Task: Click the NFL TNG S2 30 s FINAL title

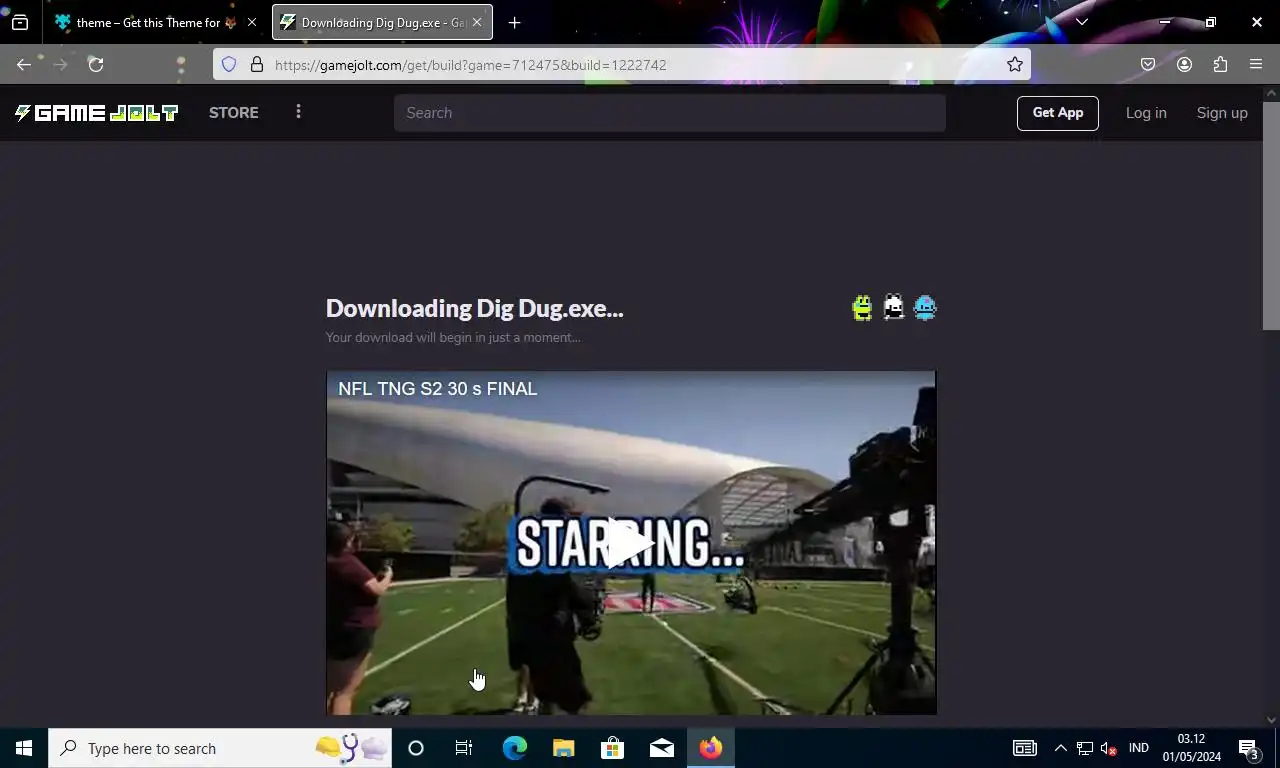Action: click(x=438, y=389)
